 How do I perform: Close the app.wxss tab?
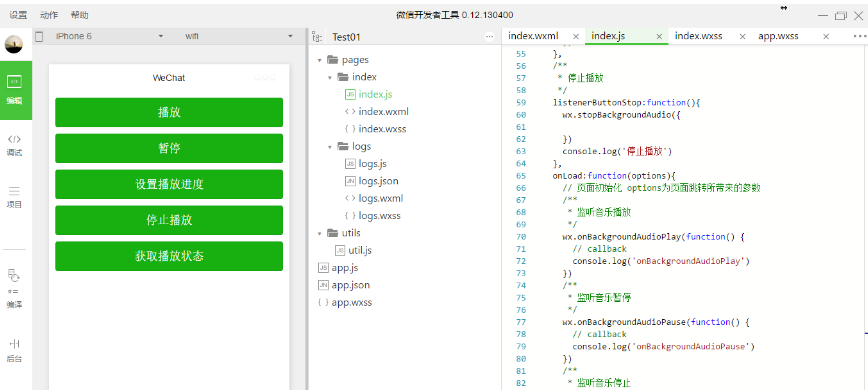826,37
